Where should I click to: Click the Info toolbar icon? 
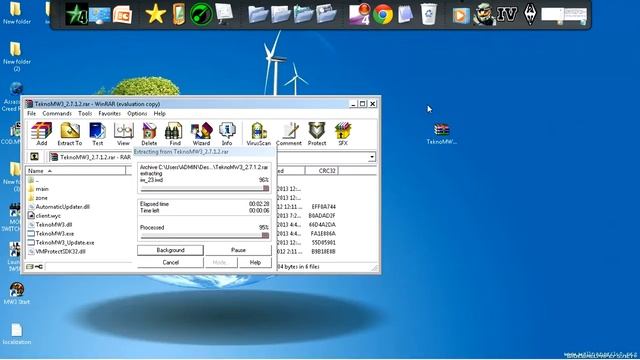pos(227,133)
